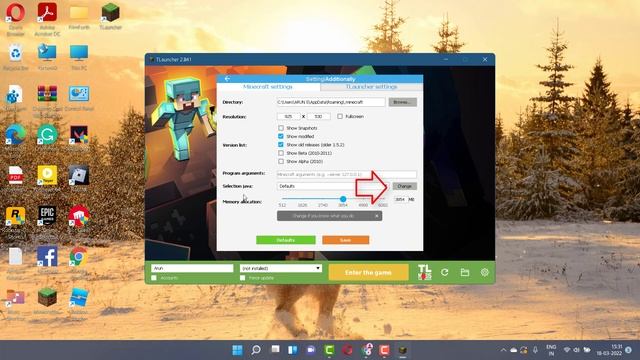This screenshot has width=640, height=360.
Task: Open the Widgets taskbar icon
Action: click(x=293, y=350)
